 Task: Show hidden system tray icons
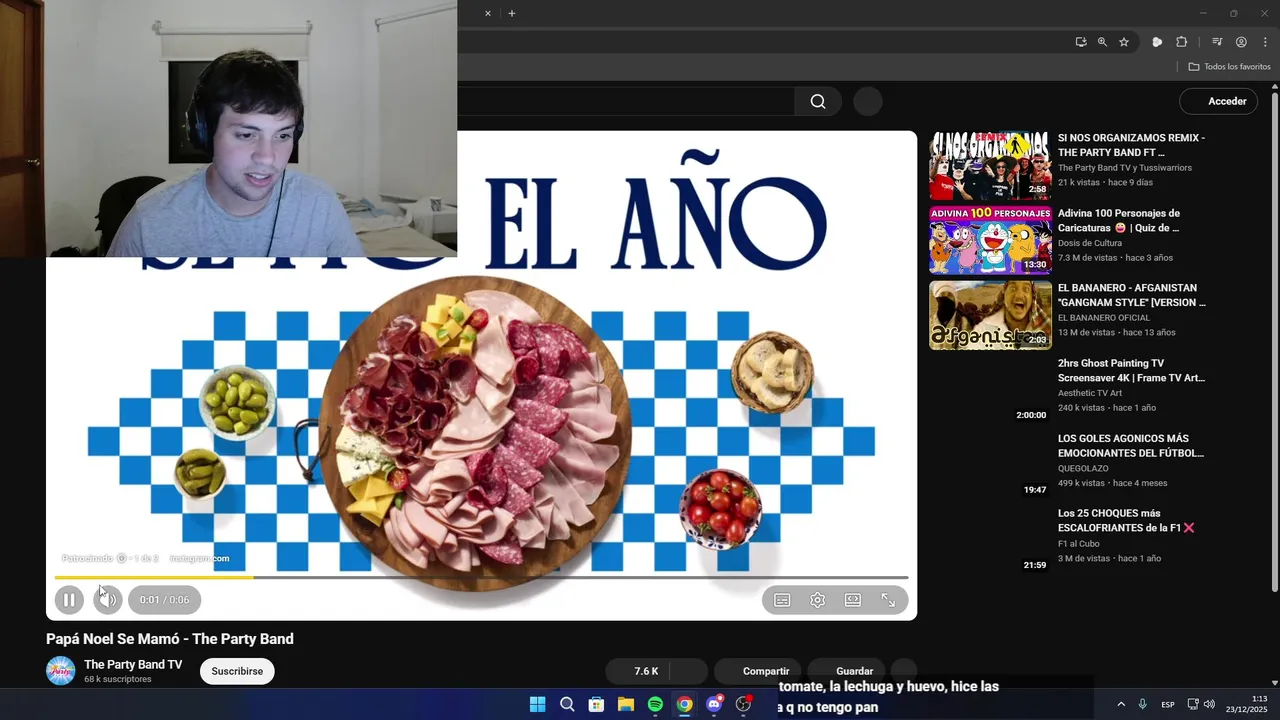point(1121,704)
